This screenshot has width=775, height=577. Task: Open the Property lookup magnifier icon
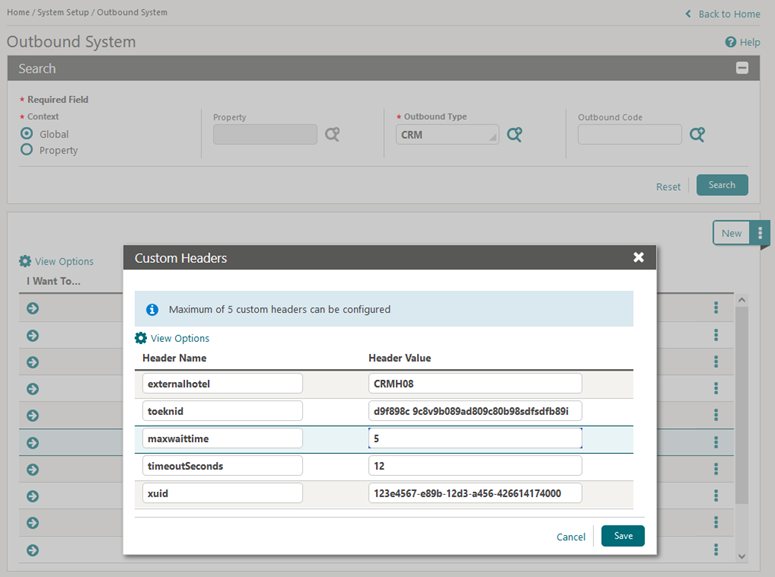(332, 134)
